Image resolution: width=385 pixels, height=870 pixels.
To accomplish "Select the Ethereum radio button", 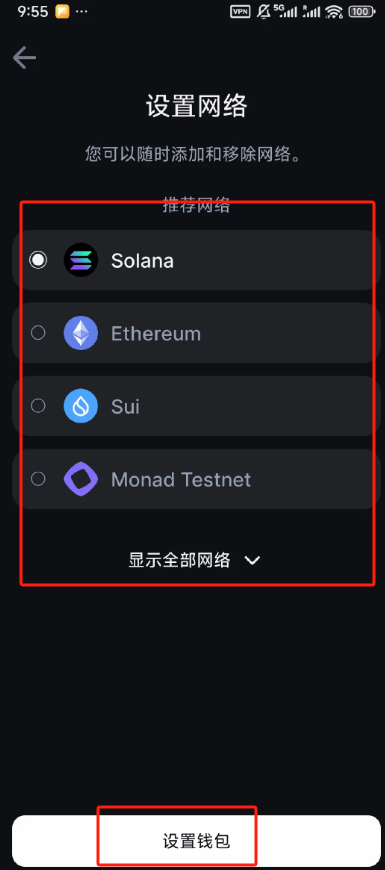I will click(38, 333).
